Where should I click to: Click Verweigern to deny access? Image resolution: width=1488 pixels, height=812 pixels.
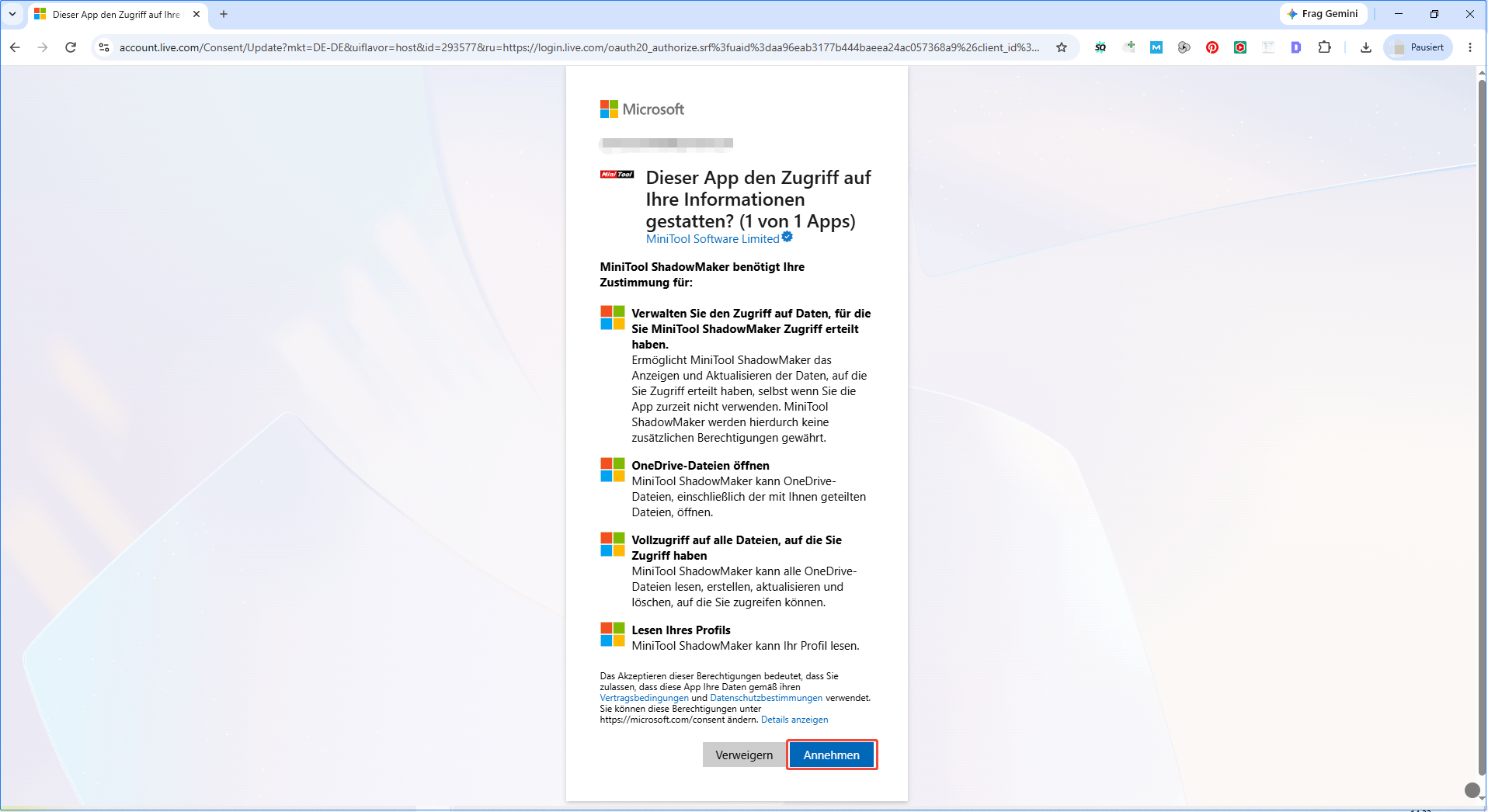(744, 755)
